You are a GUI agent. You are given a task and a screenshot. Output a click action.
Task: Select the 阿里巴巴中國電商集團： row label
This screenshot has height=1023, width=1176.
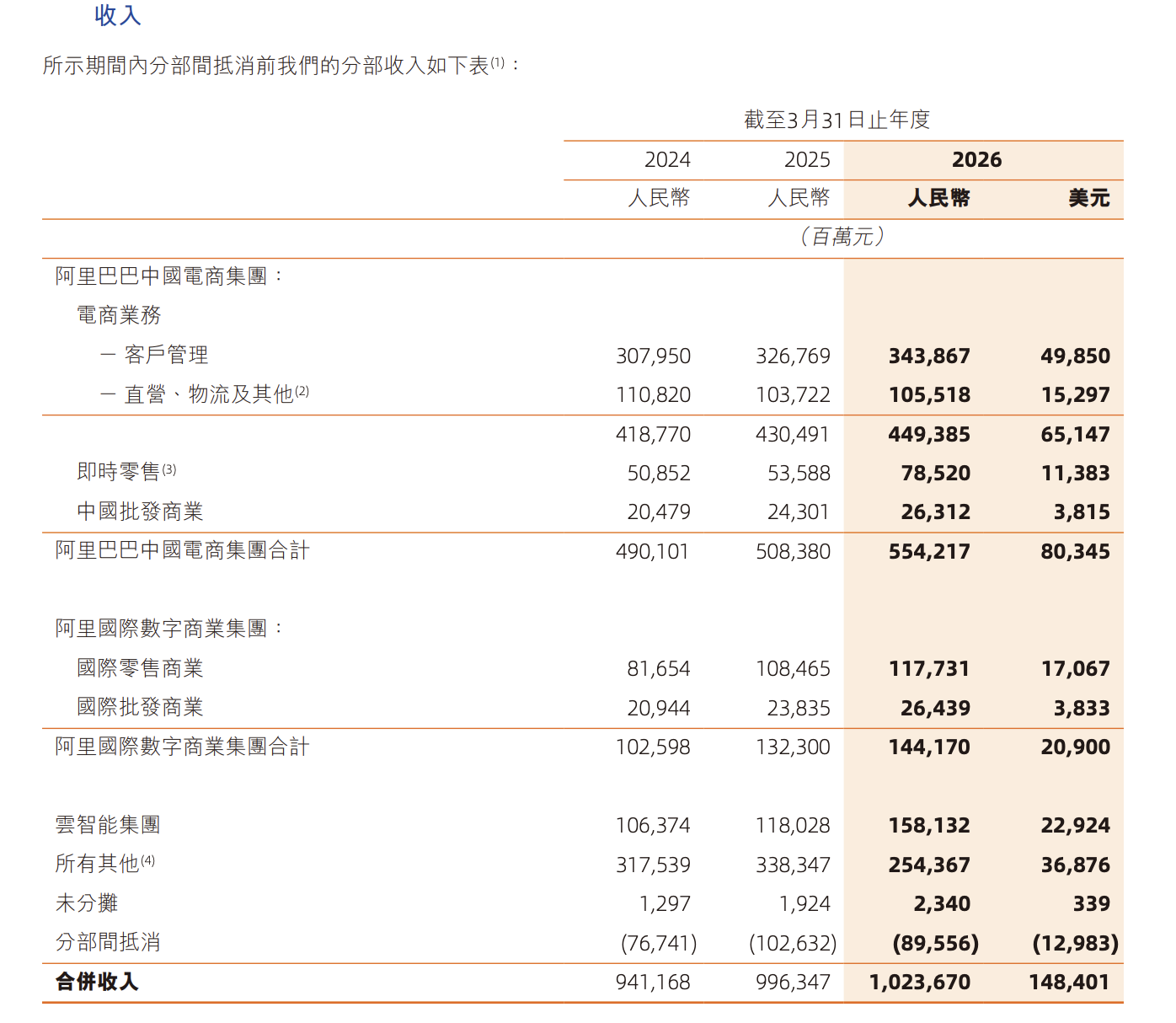[x=170, y=276]
